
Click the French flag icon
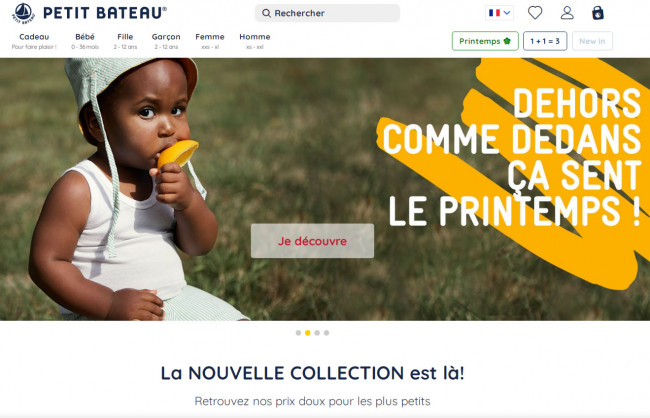coord(494,13)
